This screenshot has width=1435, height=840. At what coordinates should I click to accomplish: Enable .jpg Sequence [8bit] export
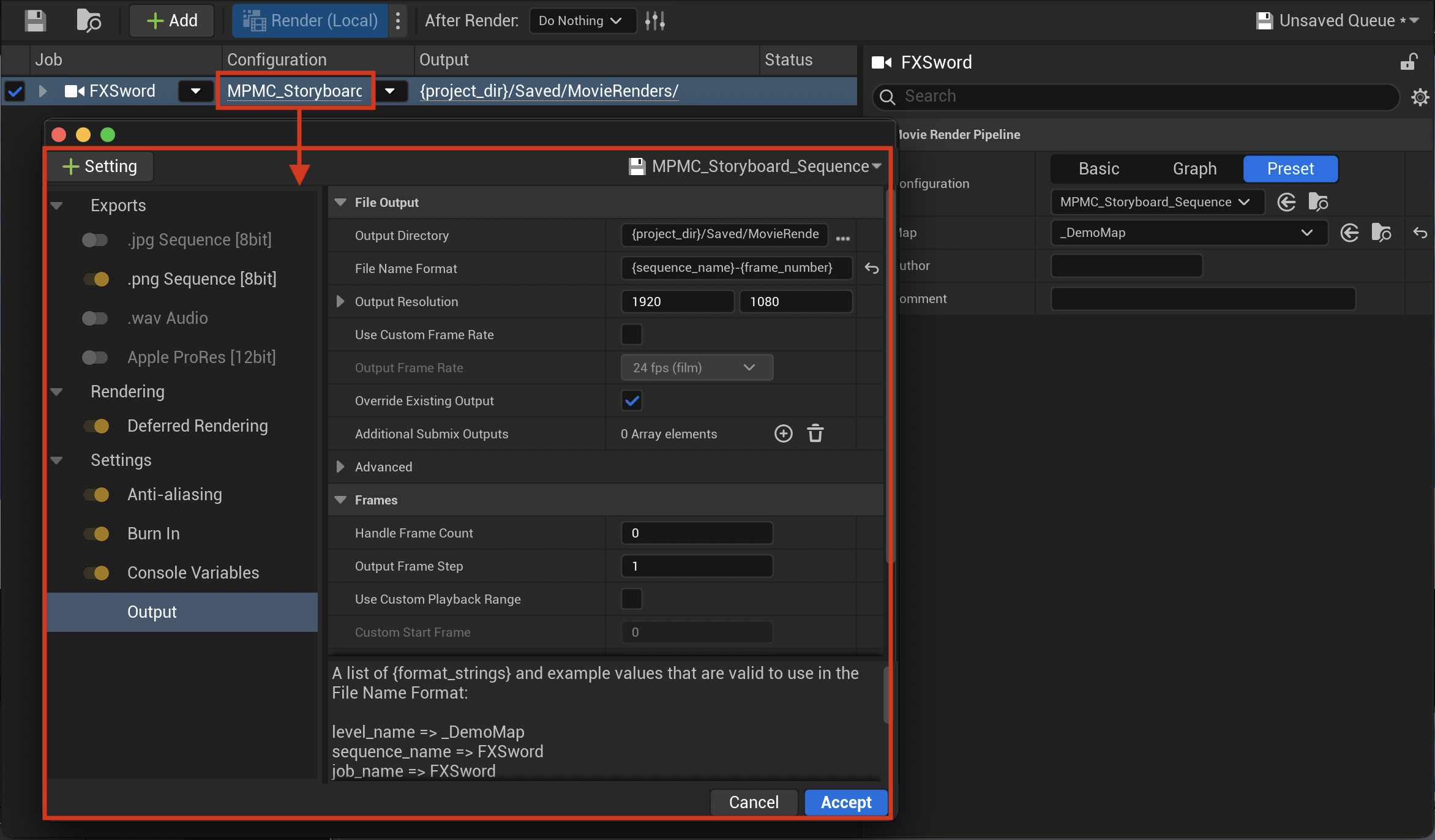point(95,239)
